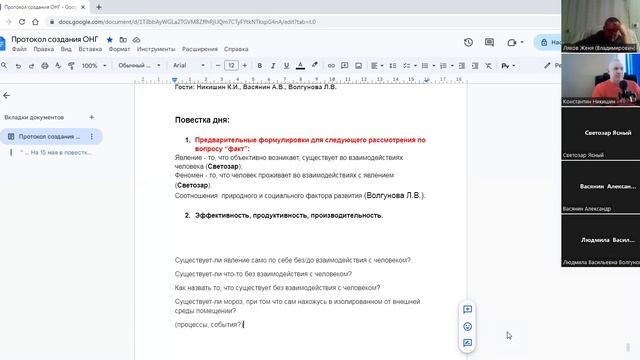Click the blue share access button
Screen dimensions: 640x360
pos(548,42)
